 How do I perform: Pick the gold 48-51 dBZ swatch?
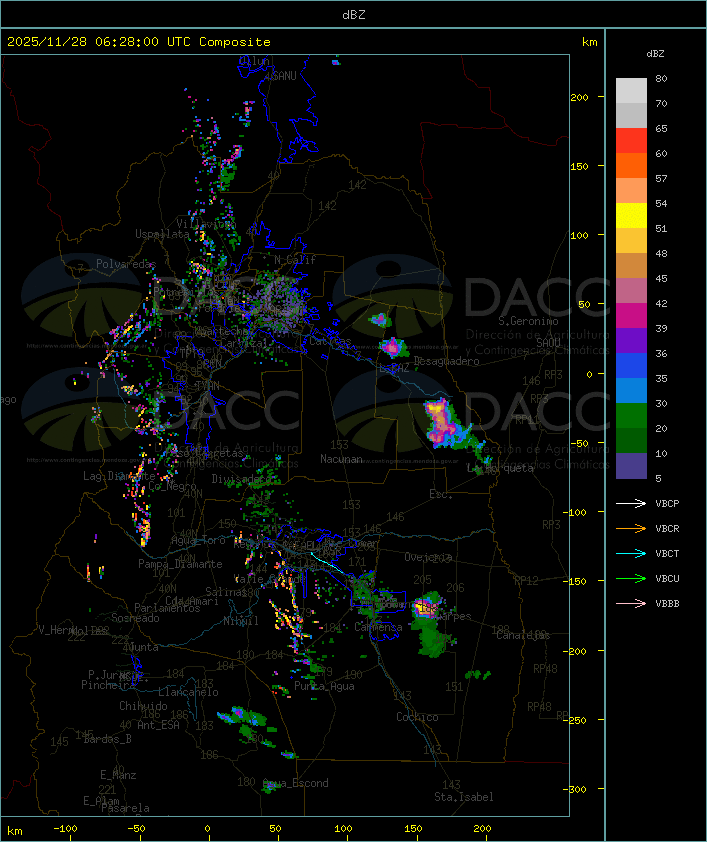click(631, 241)
